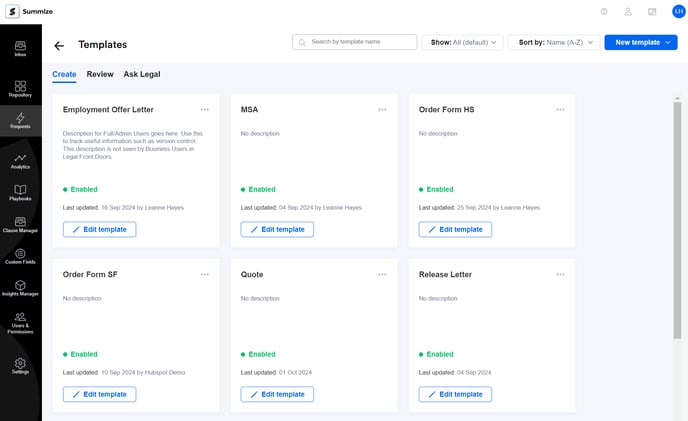This screenshot has width=688, height=421.
Task: Open Clause Manager sidebar icon
Action: click(20, 225)
